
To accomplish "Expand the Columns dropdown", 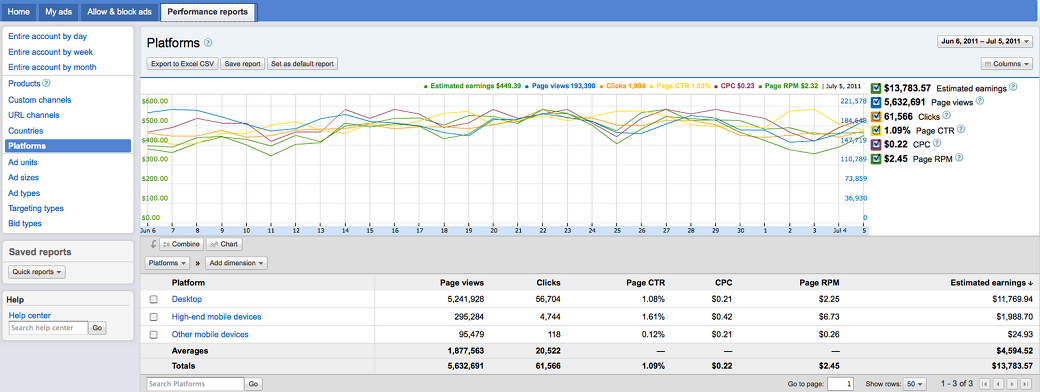I will click(1007, 64).
